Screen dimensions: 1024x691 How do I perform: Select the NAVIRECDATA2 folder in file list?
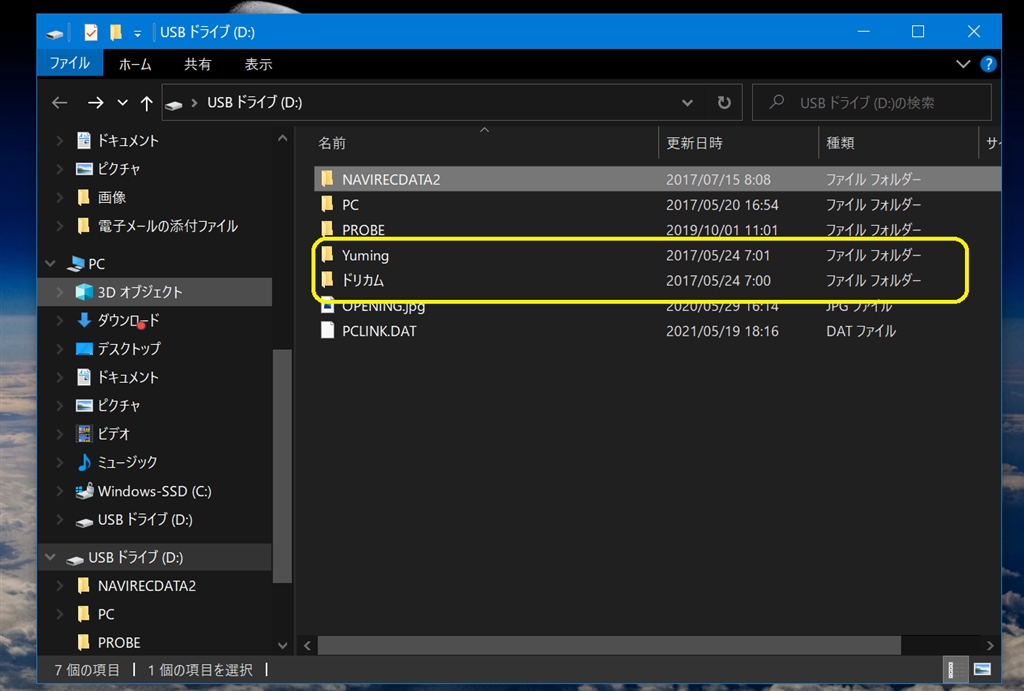pyautogui.click(x=391, y=180)
